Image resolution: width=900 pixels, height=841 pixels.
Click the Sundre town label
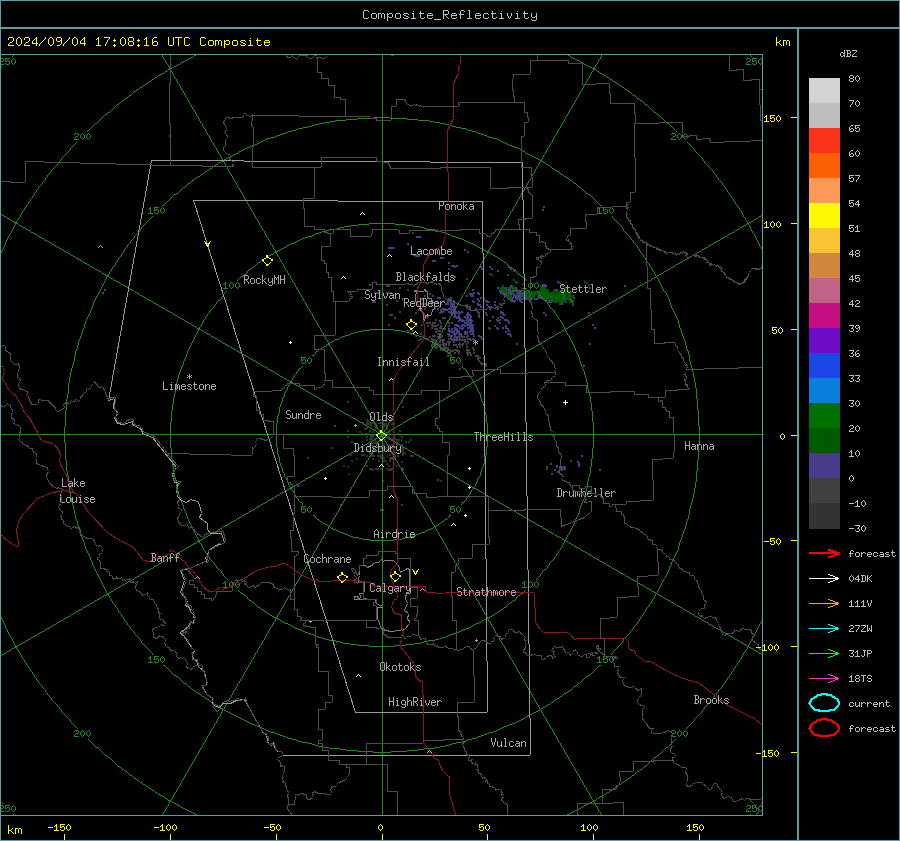click(303, 415)
